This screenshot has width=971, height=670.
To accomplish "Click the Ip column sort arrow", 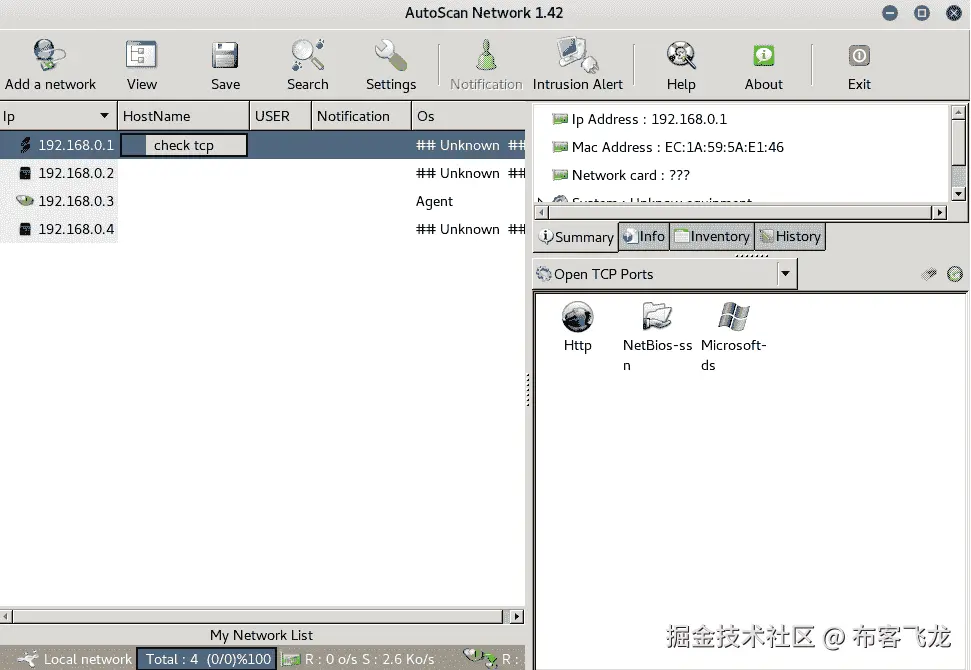I will point(104,116).
